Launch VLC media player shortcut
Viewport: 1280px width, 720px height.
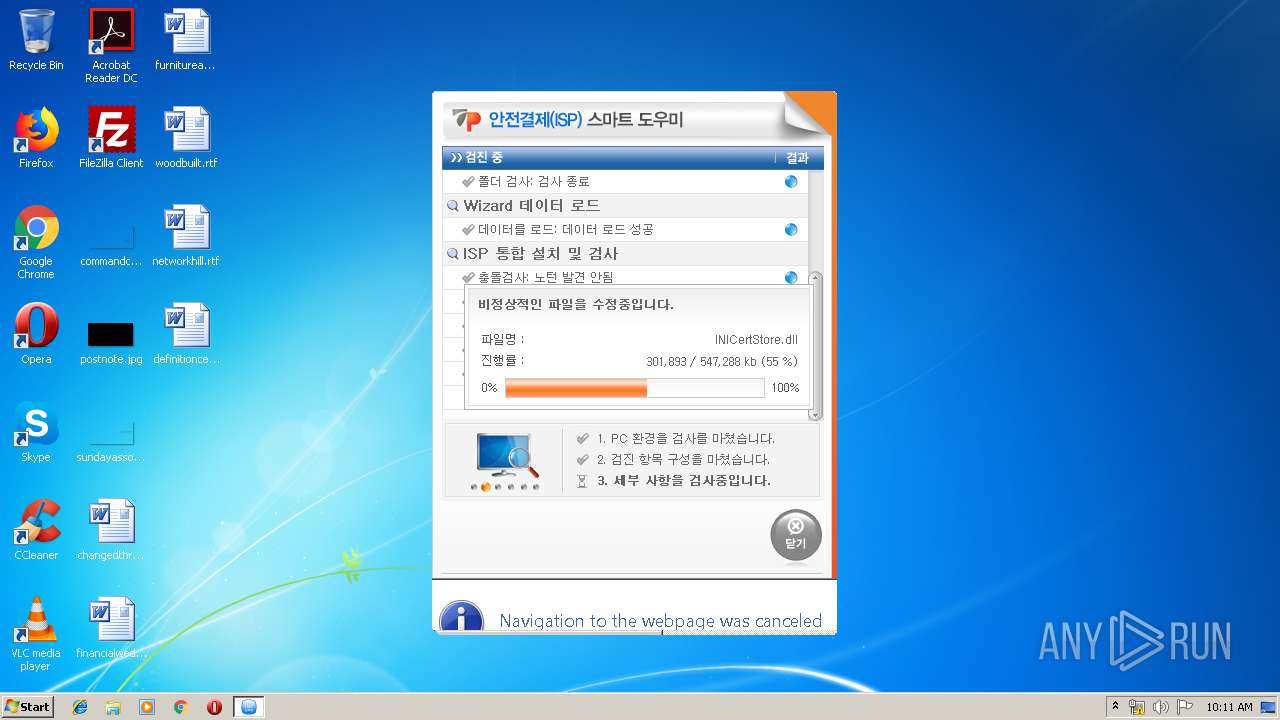click(36, 634)
